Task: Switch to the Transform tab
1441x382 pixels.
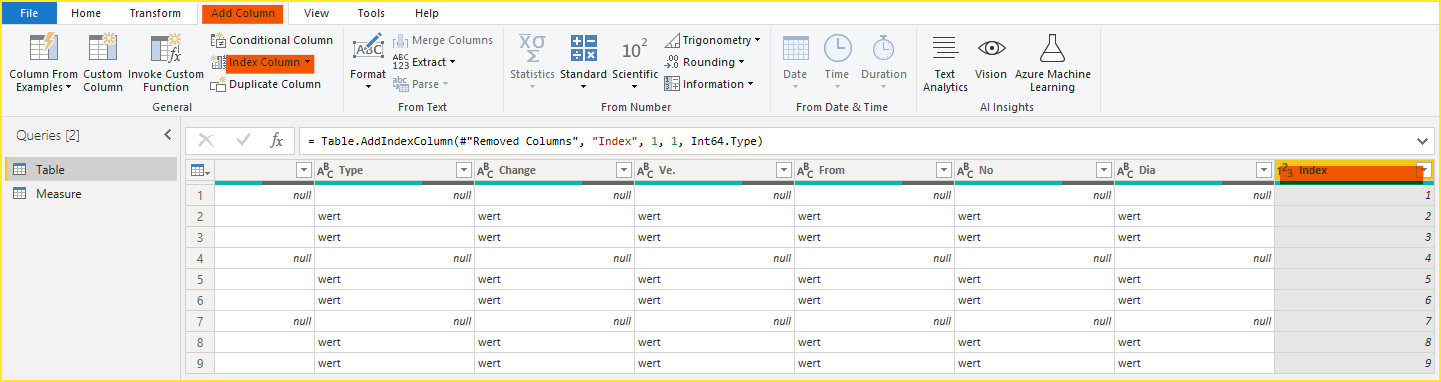Action: pyautogui.click(x=155, y=13)
